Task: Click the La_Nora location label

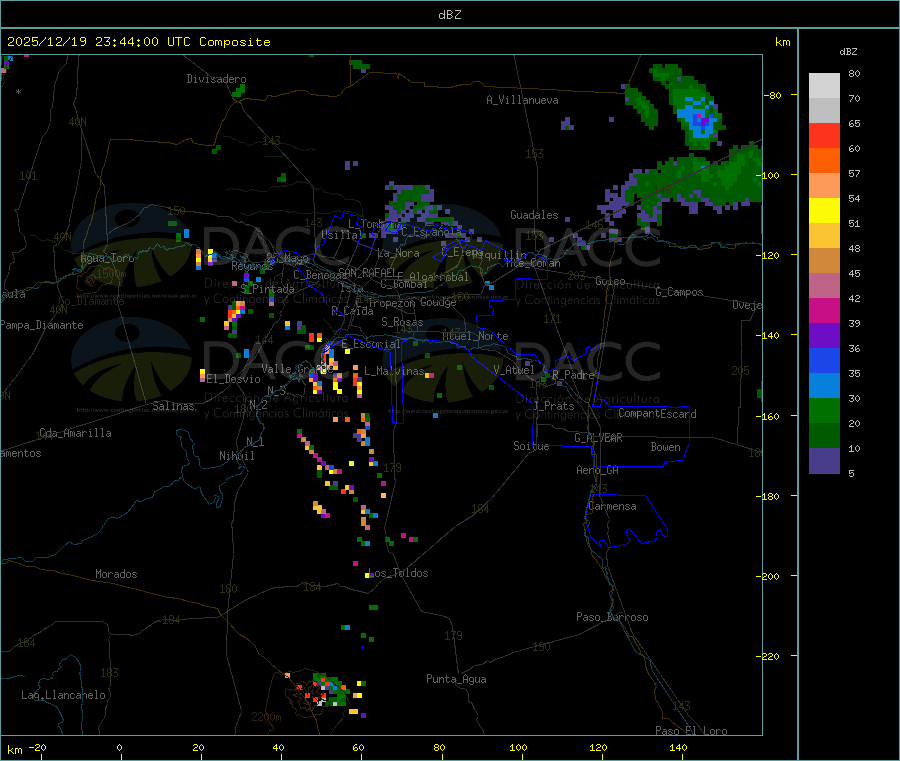Action: (398, 253)
